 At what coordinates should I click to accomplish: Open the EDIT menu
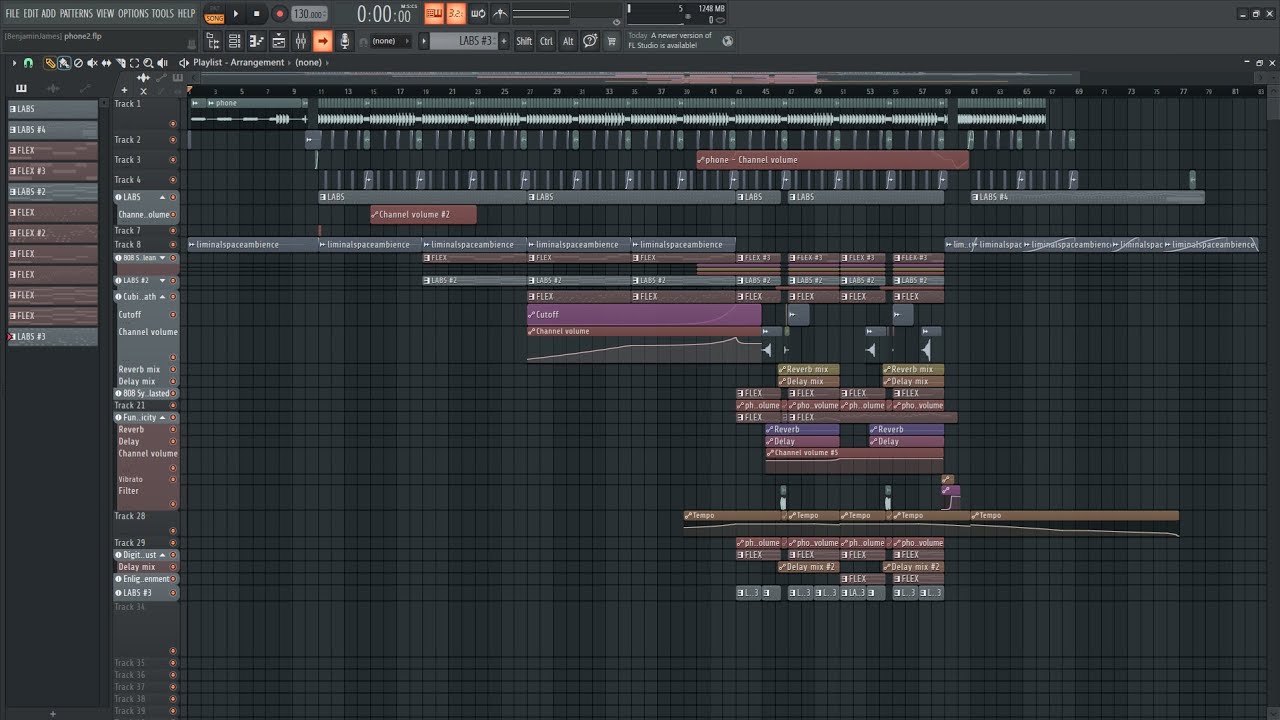click(x=31, y=14)
